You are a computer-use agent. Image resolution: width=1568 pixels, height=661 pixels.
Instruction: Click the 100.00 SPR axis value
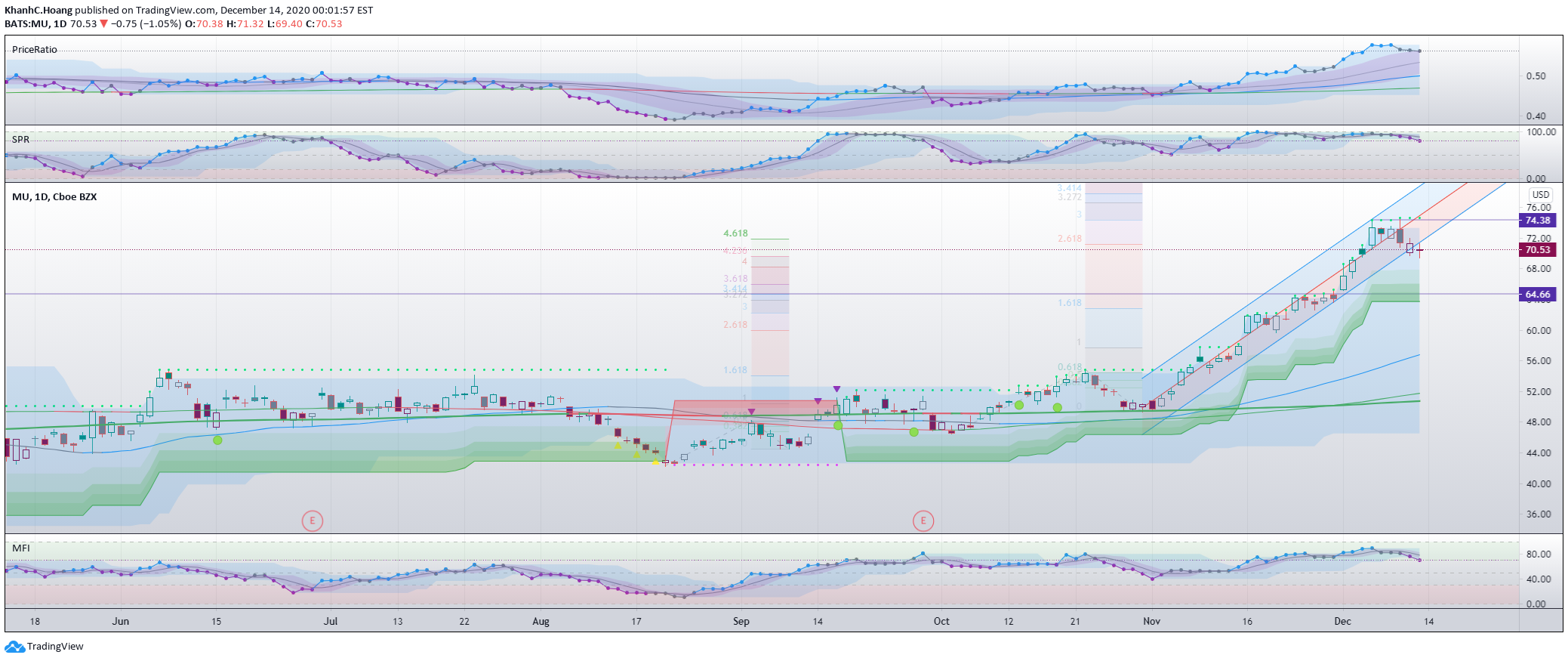click(1541, 132)
